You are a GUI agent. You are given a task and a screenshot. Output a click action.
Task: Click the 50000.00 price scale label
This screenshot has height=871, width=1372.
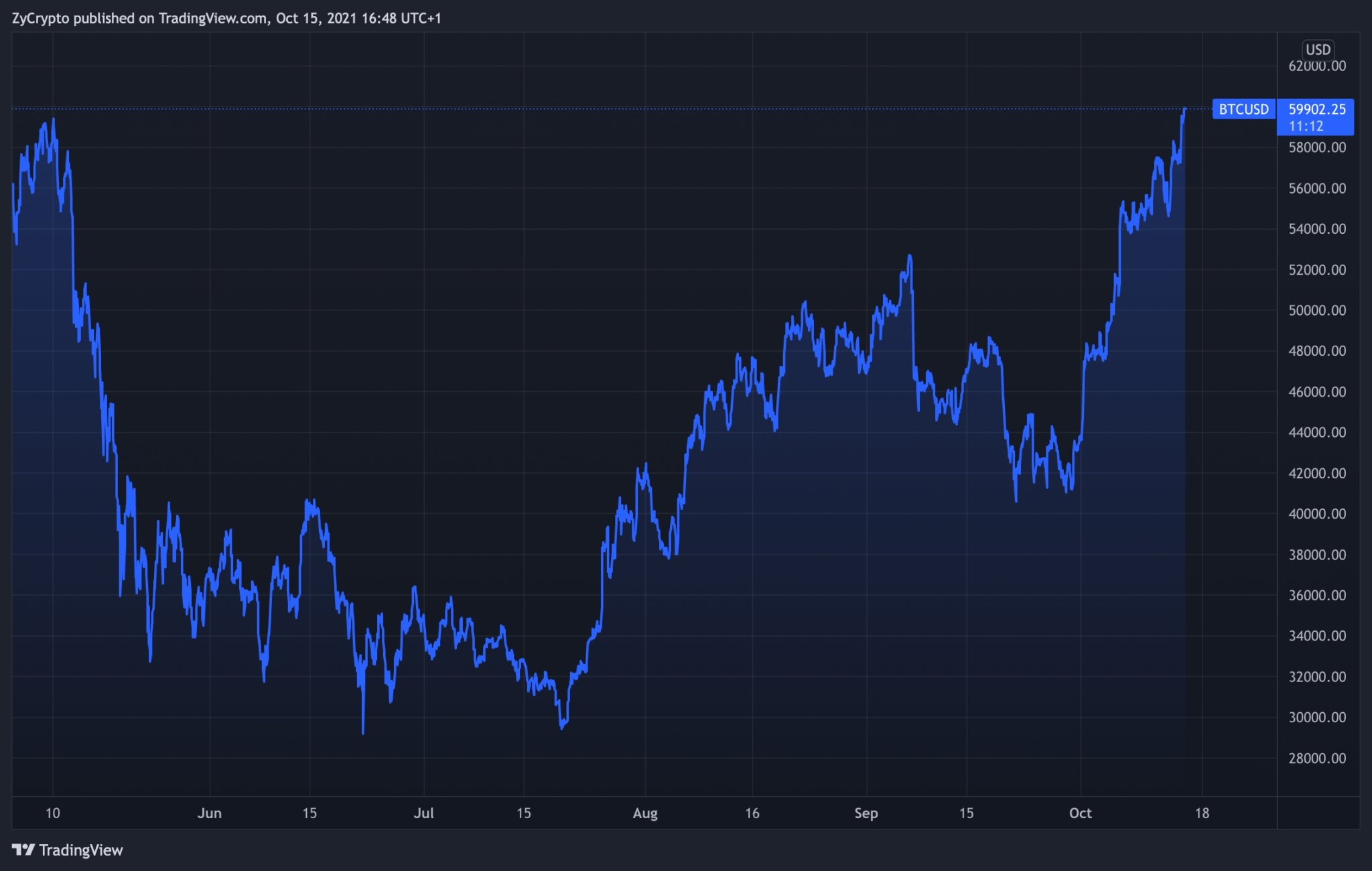coord(1316,310)
